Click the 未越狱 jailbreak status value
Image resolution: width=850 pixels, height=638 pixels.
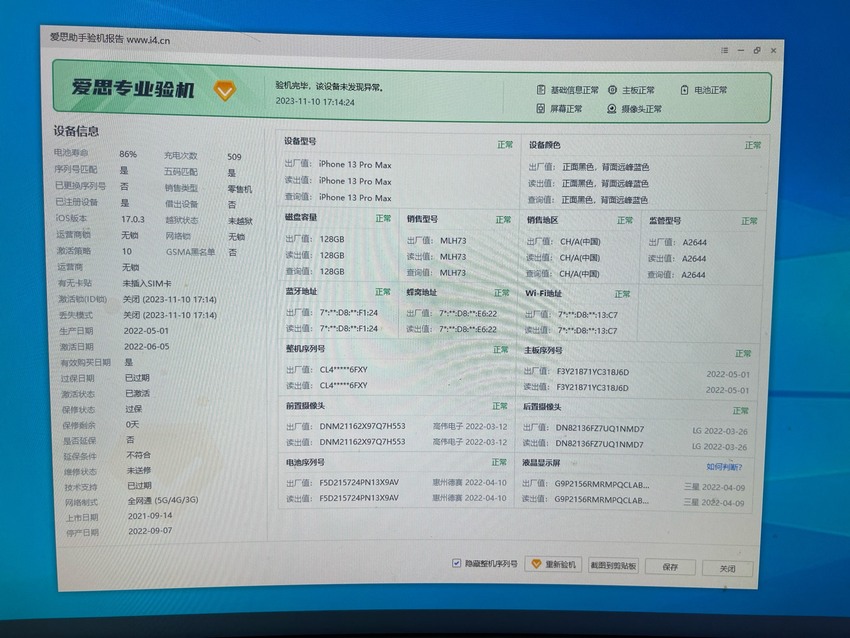coord(240,221)
